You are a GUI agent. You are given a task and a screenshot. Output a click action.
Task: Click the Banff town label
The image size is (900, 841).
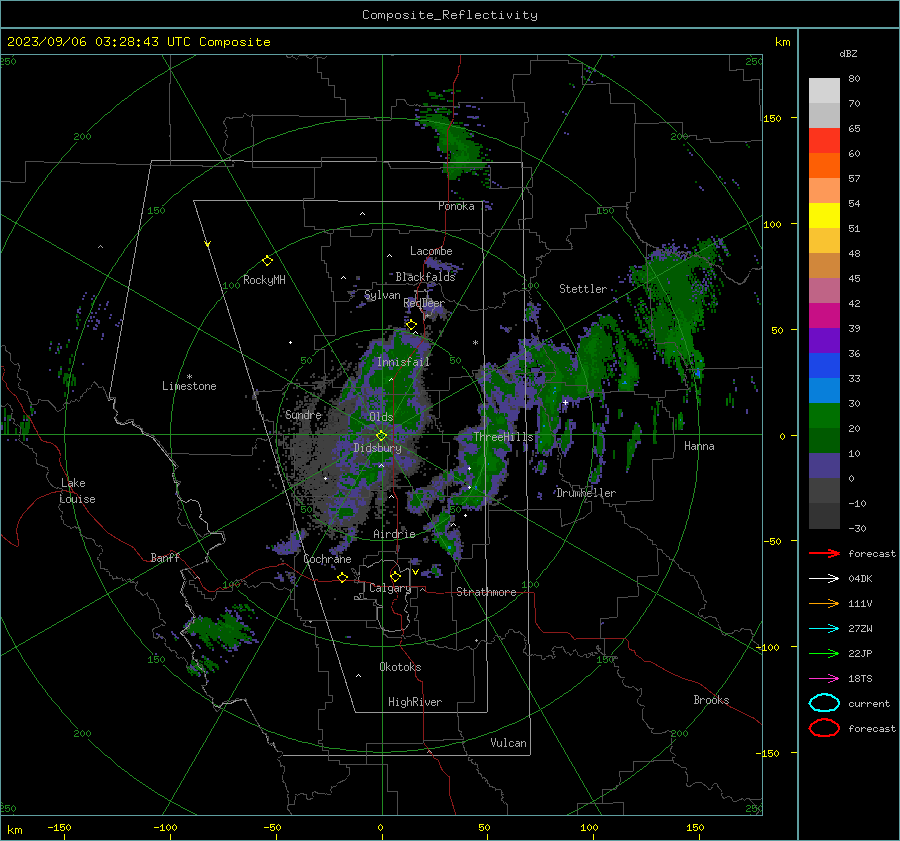165,557
